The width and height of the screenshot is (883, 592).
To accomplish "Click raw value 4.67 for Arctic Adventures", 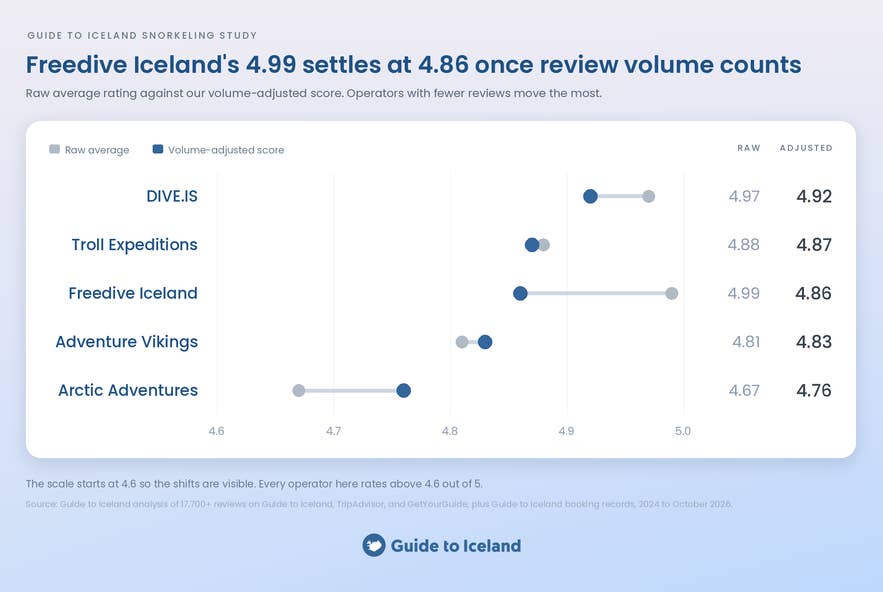I will (x=744, y=390).
